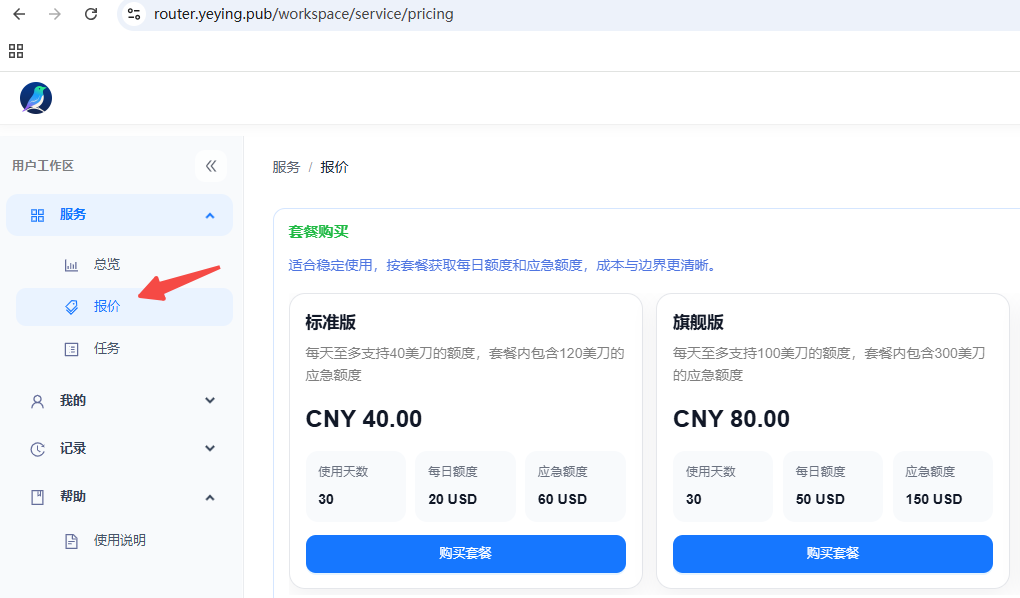Reload the page with the refresh icon
Screen dimensions: 1020x598
[x=91, y=14]
